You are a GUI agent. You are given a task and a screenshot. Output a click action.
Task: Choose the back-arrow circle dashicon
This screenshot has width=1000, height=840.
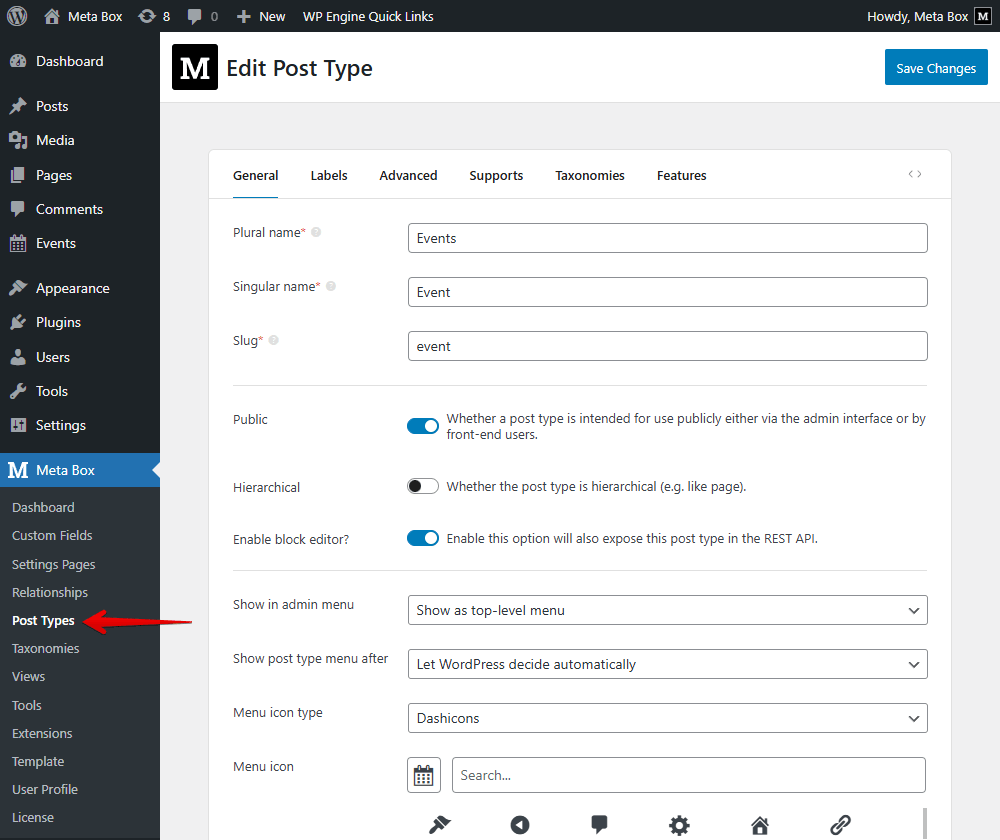click(x=520, y=825)
